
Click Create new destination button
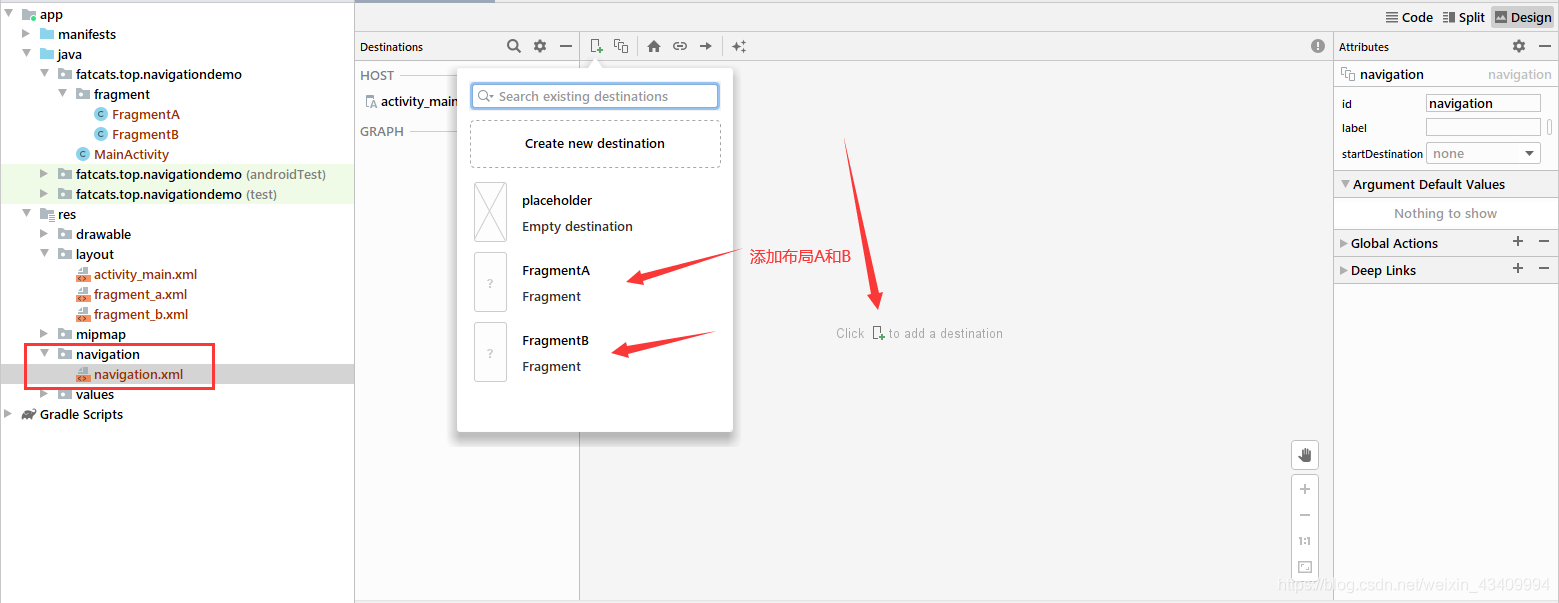pos(595,144)
